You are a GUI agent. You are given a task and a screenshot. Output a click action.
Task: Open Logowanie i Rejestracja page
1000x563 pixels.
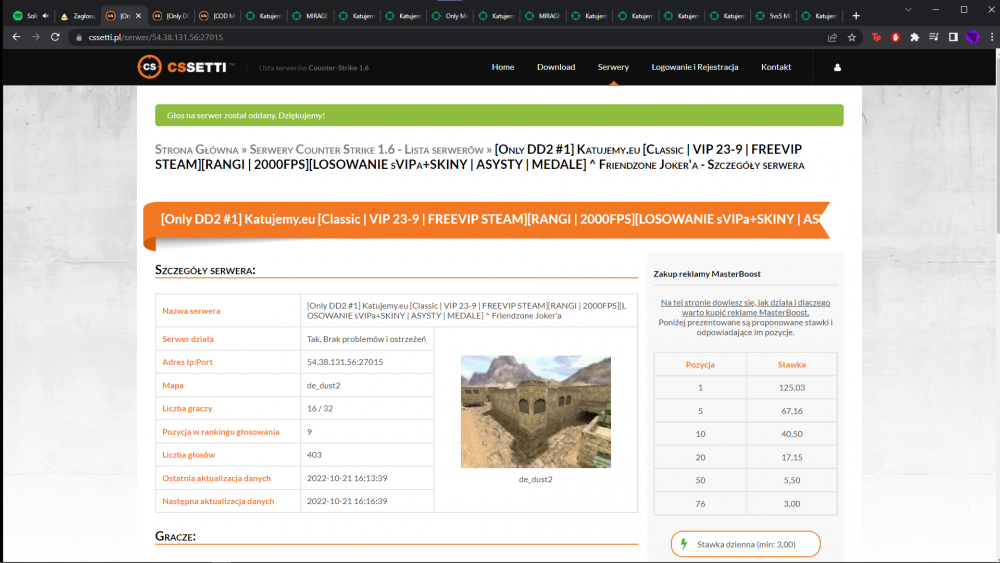(695, 67)
